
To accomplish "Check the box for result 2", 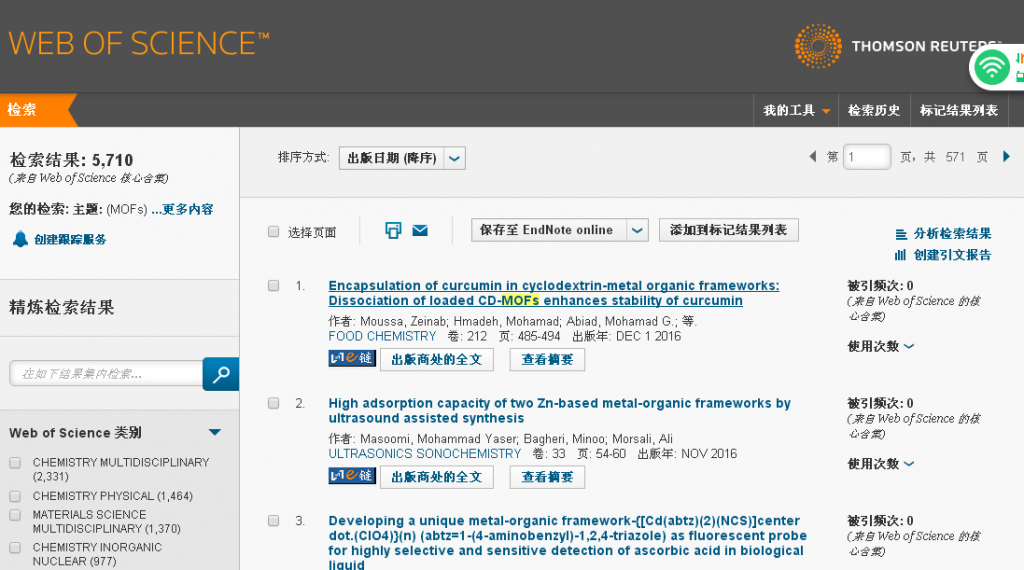I will coord(274,403).
